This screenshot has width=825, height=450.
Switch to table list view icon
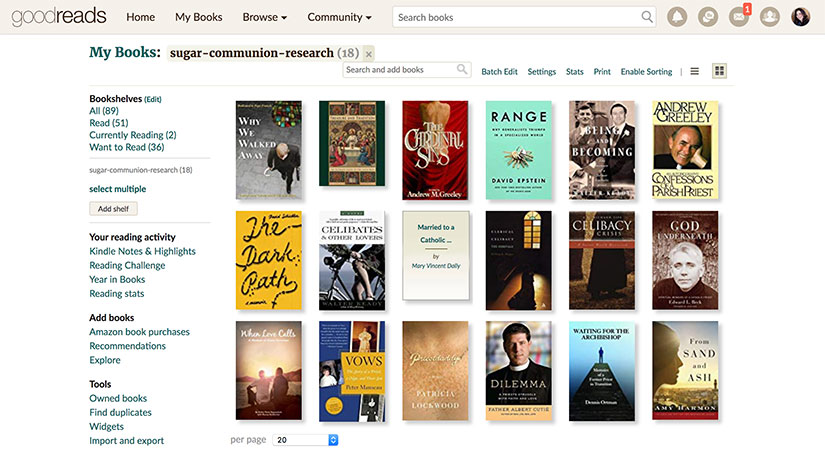coord(695,71)
